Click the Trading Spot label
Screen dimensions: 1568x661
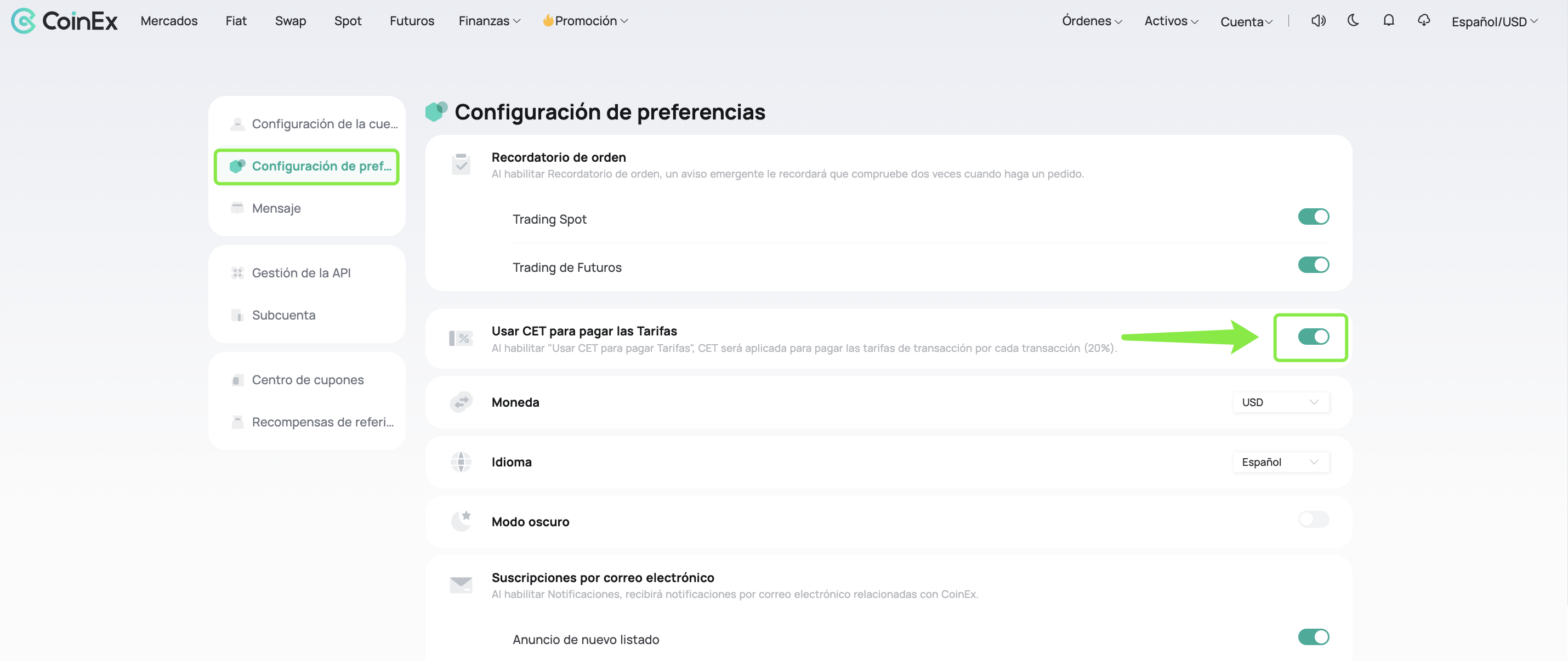[549, 219]
